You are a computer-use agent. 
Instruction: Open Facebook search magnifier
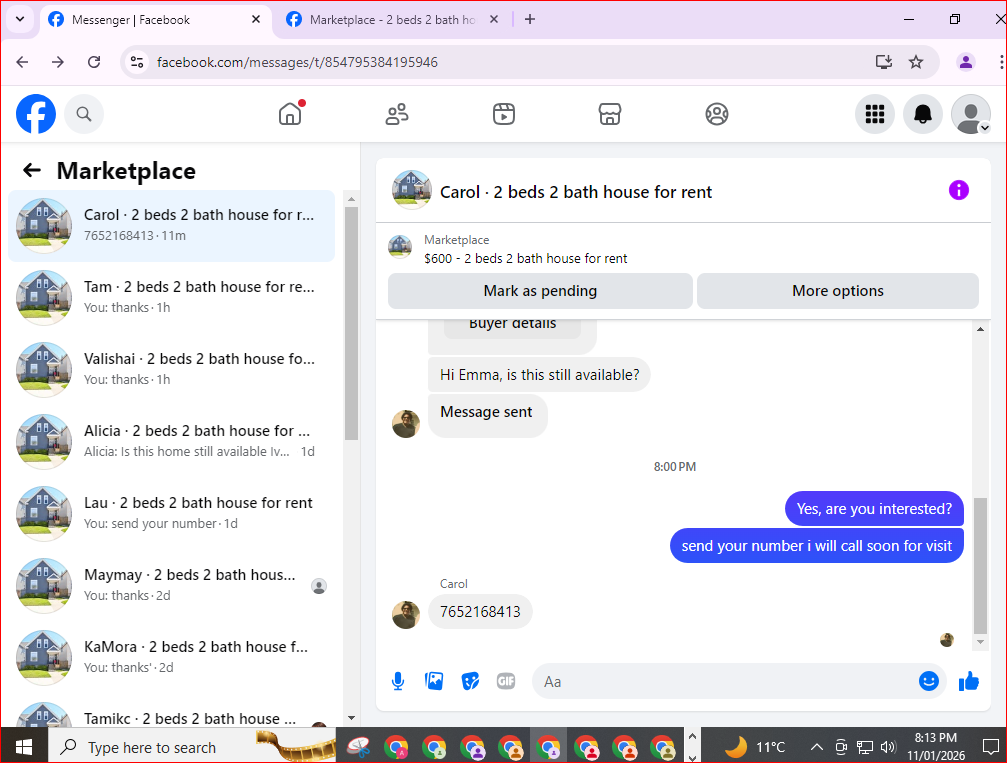pos(83,114)
